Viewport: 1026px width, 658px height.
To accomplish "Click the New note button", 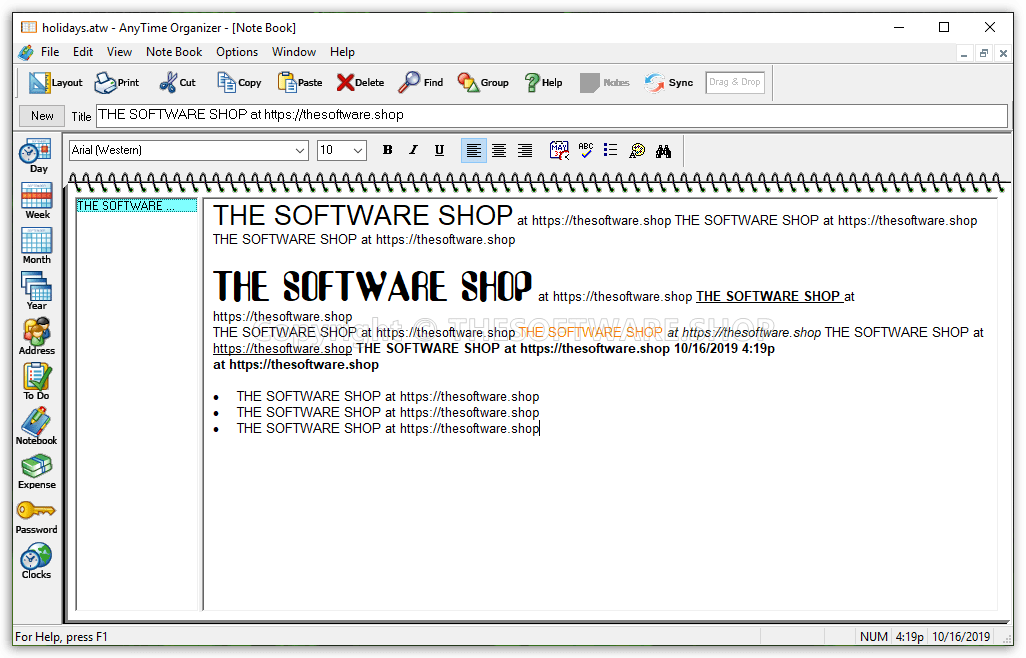I will pos(42,116).
